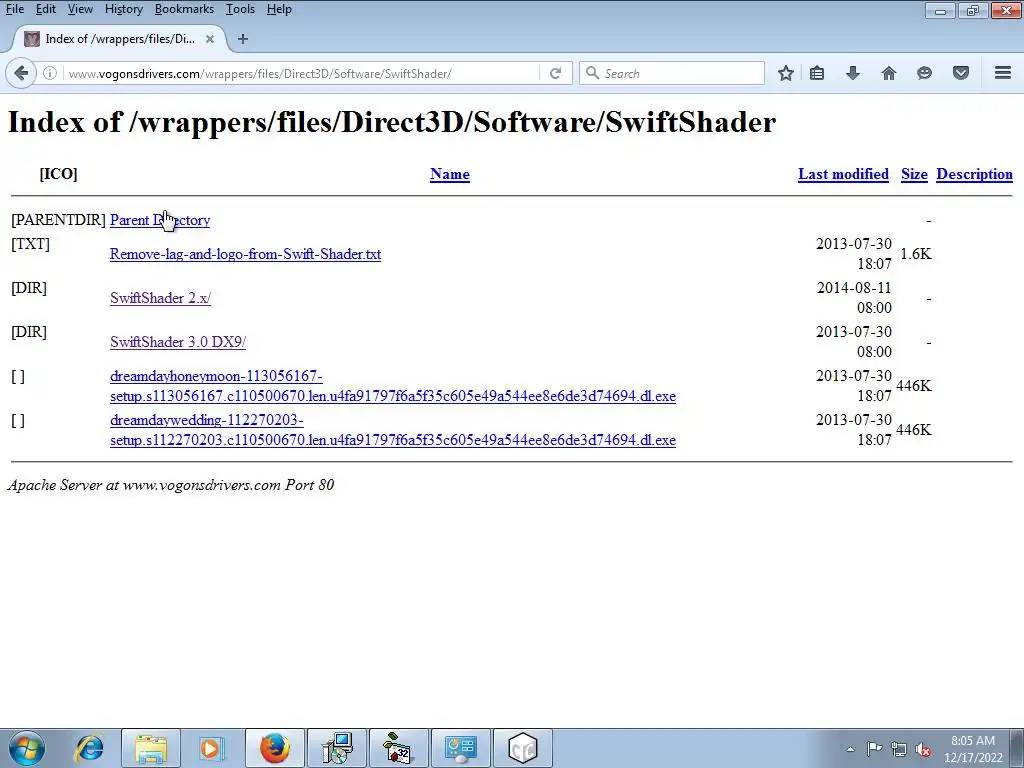1024x768 pixels.
Task: Open the Windows Start button
Action: [x=27, y=748]
